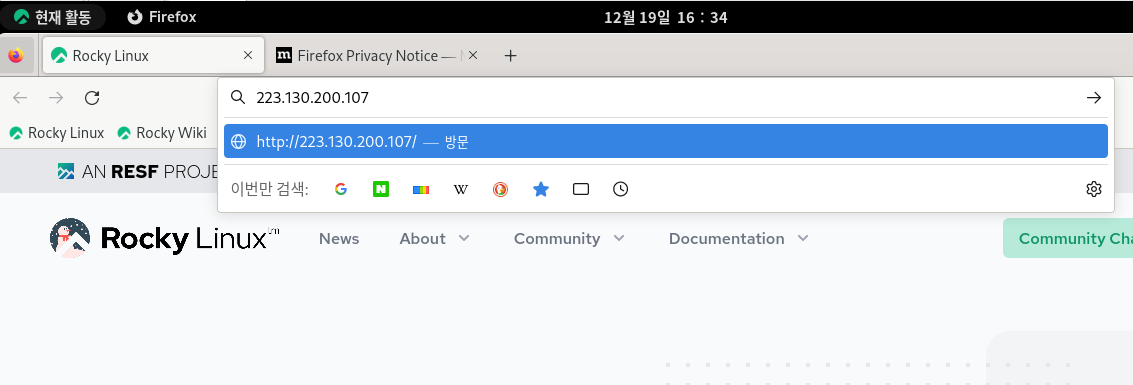The width and height of the screenshot is (1133, 385).
Task: Open the Firefox app menu in top bar
Action: 161,17
